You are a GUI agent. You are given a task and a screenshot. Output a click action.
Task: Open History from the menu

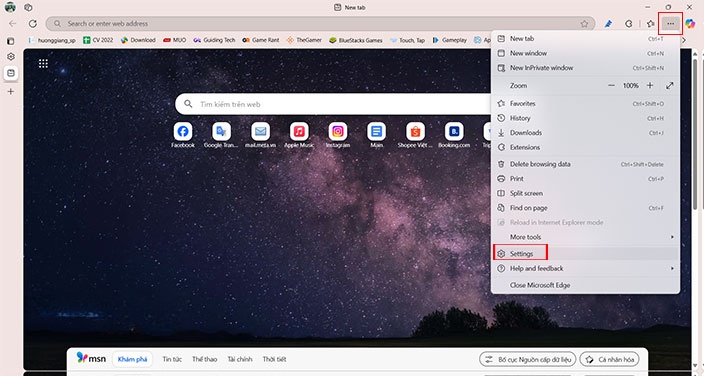[585, 118]
